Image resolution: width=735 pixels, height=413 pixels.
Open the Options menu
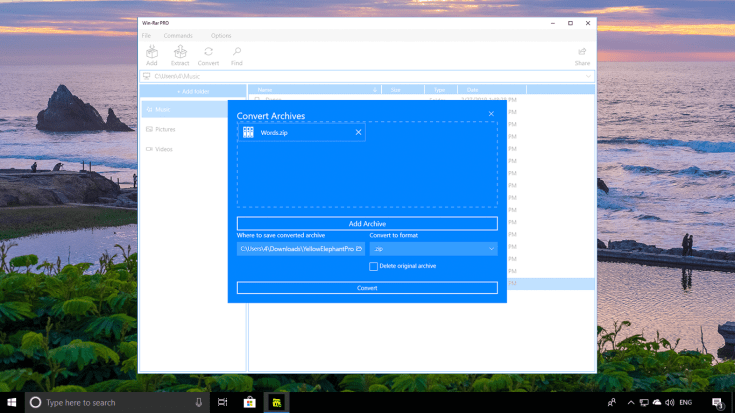tap(220, 36)
